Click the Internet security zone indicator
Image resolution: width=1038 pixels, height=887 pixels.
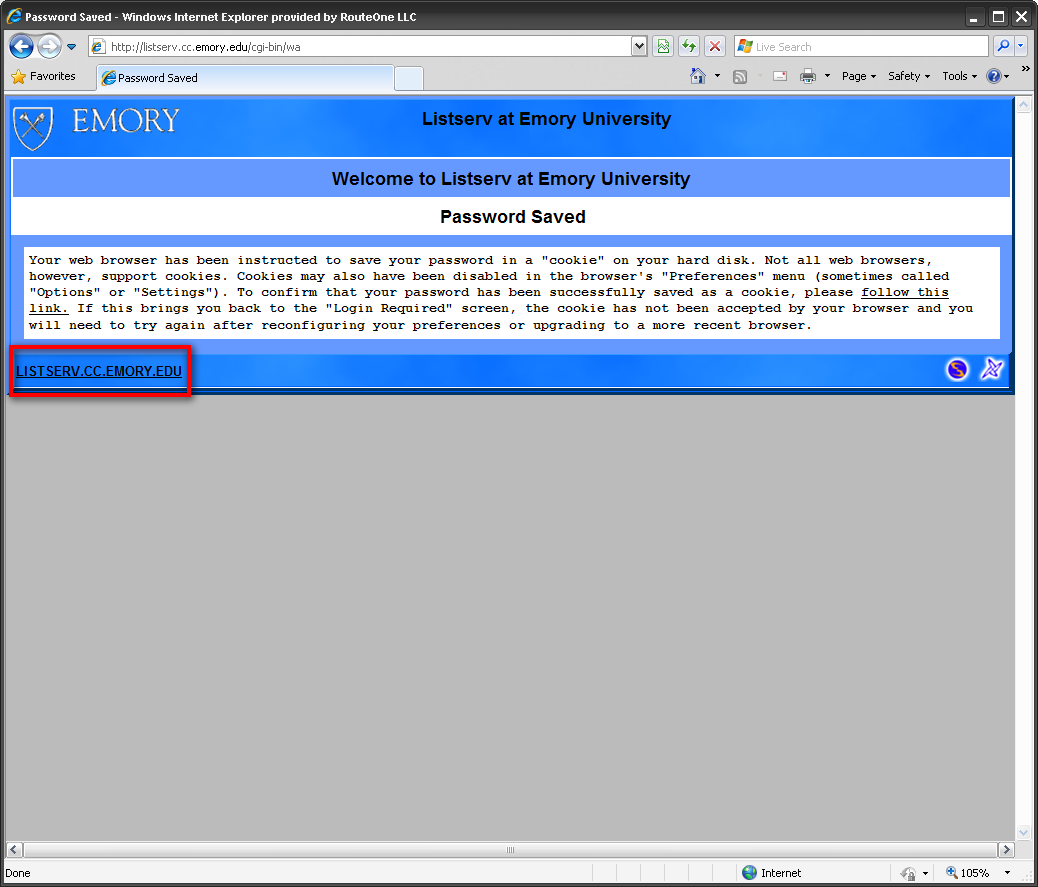tap(771, 873)
